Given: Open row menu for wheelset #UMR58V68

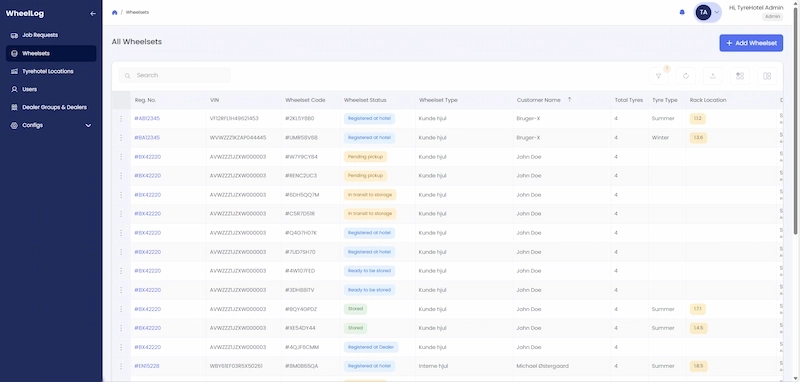Looking at the screenshot, I should pyautogui.click(x=121, y=138).
